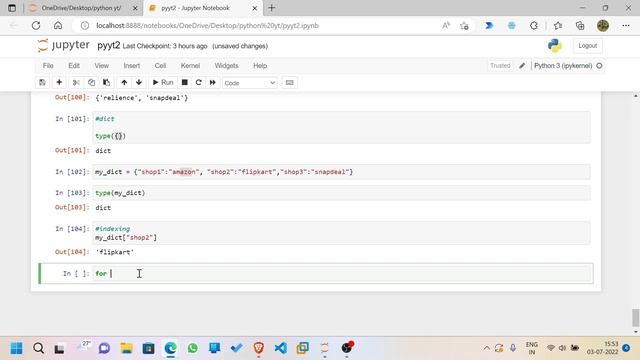Close the pyyt2 Jupyter Notebook tab
Screen dimensions: 640x360
click(x=255, y=8)
